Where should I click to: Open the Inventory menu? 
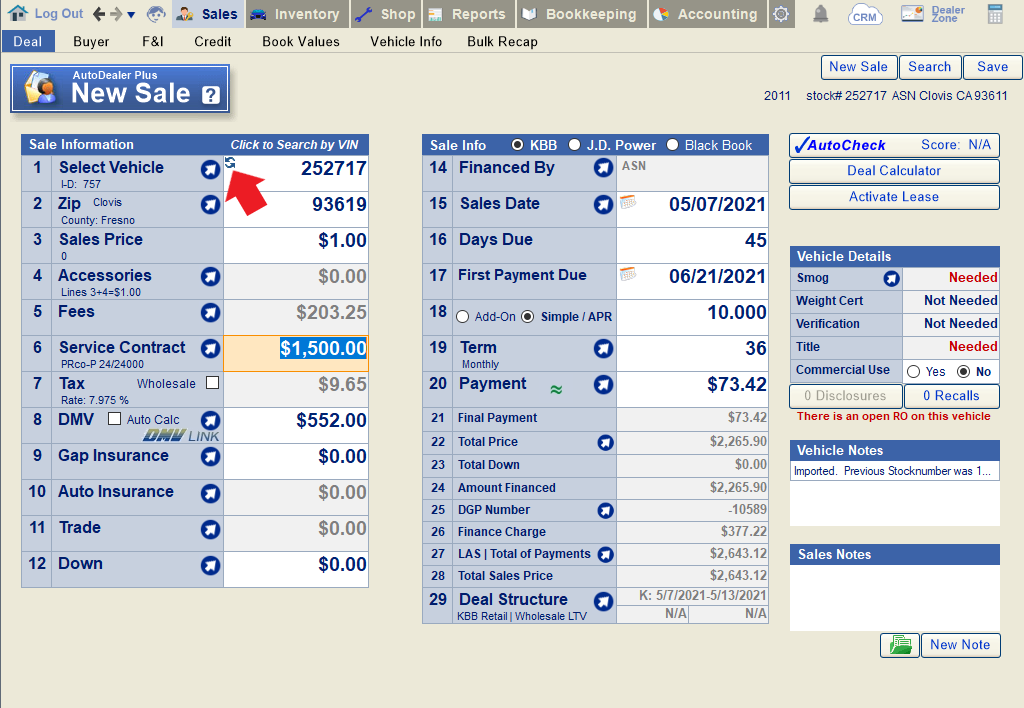click(298, 14)
